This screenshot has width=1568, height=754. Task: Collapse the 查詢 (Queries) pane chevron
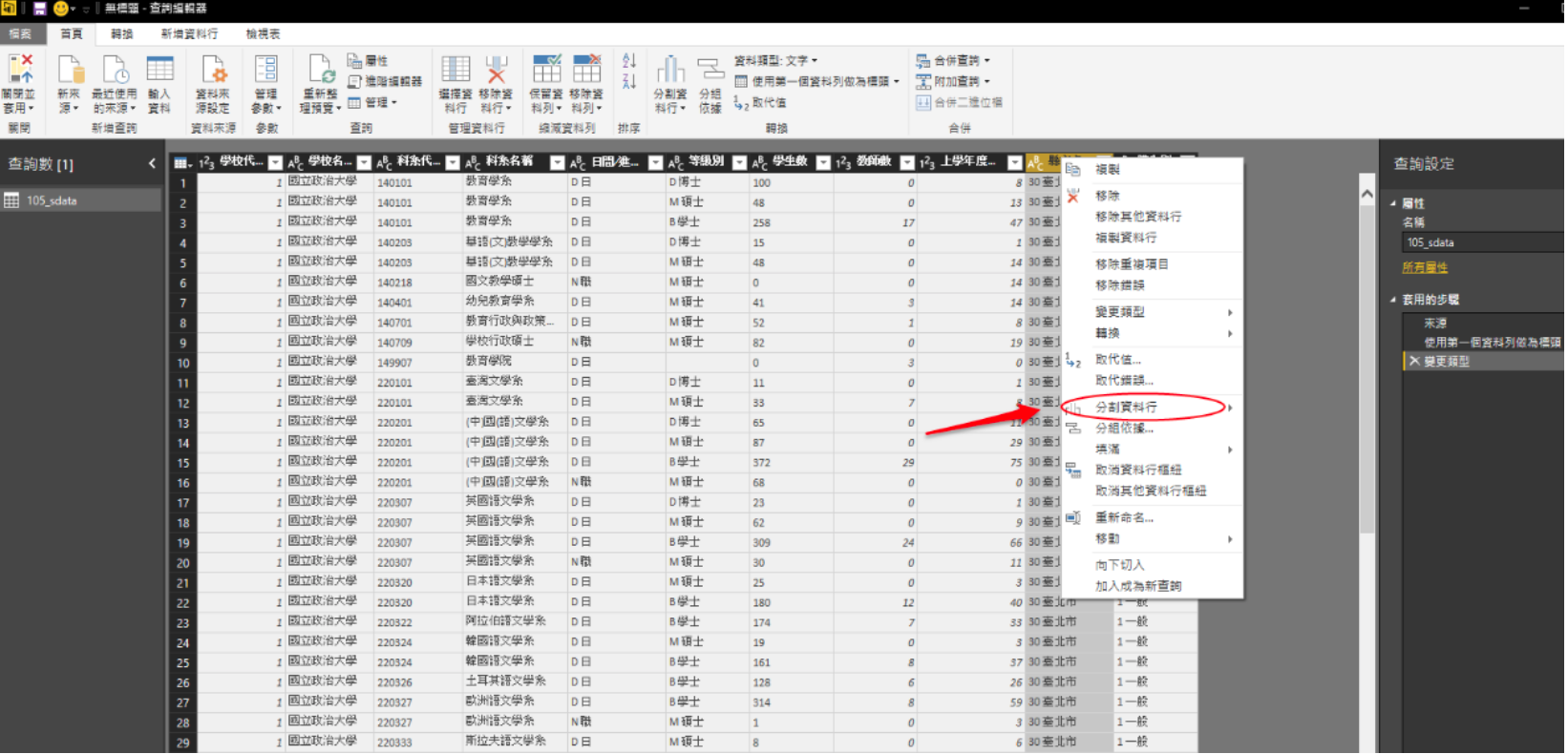152,164
